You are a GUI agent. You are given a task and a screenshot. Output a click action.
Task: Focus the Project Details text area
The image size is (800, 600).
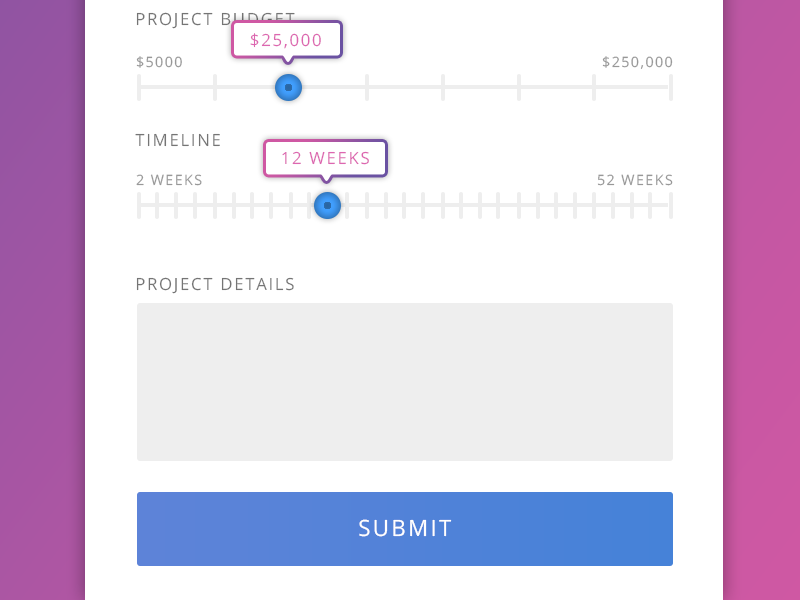405,382
